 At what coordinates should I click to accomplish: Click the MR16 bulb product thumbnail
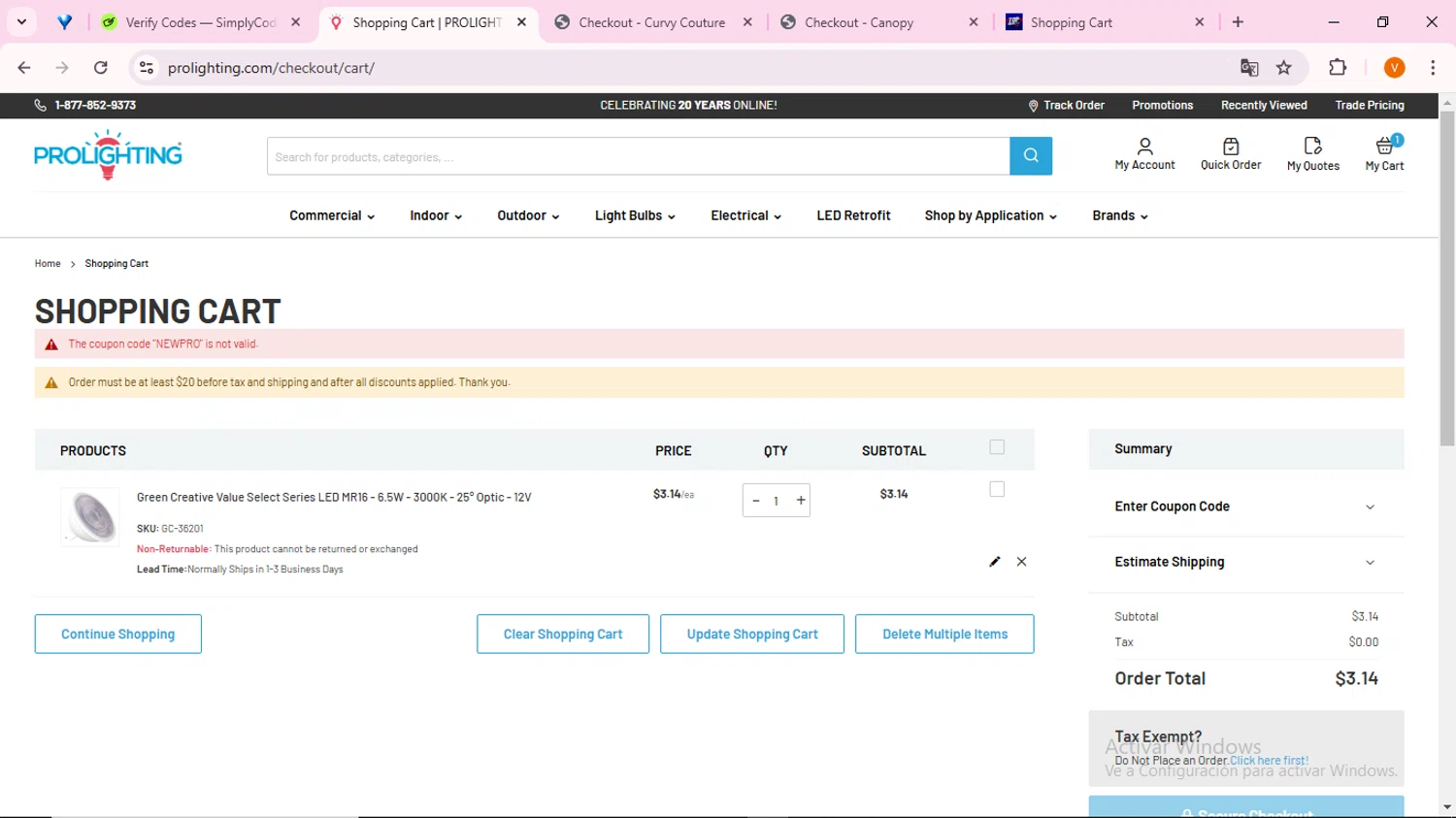click(x=90, y=516)
